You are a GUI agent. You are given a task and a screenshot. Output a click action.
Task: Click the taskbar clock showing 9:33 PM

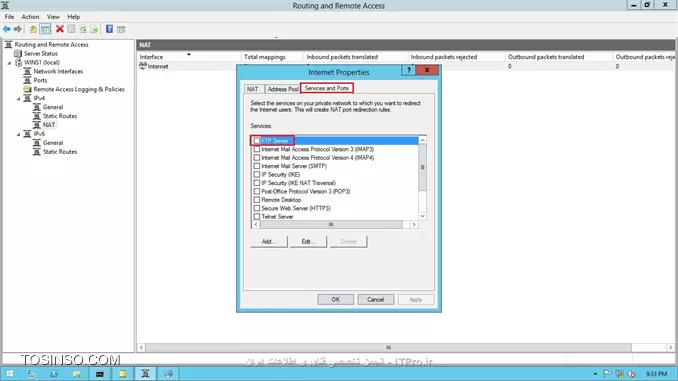(656, 374)
